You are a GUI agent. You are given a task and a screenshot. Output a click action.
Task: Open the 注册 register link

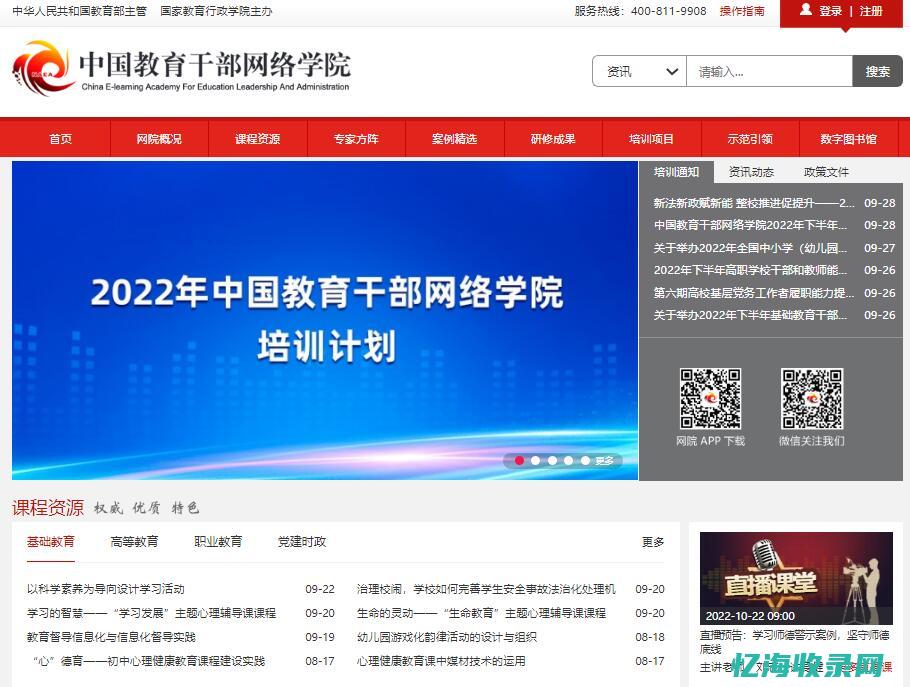point(871,11)
